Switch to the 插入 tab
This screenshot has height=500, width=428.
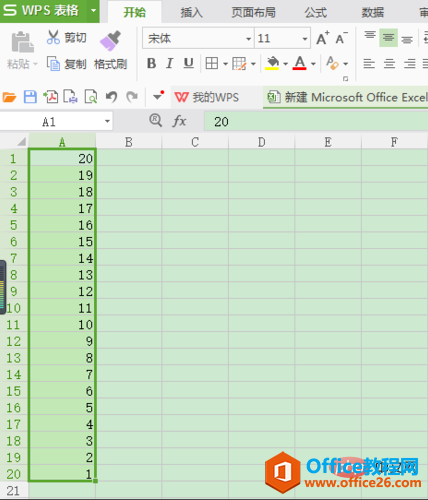point(192,12)
